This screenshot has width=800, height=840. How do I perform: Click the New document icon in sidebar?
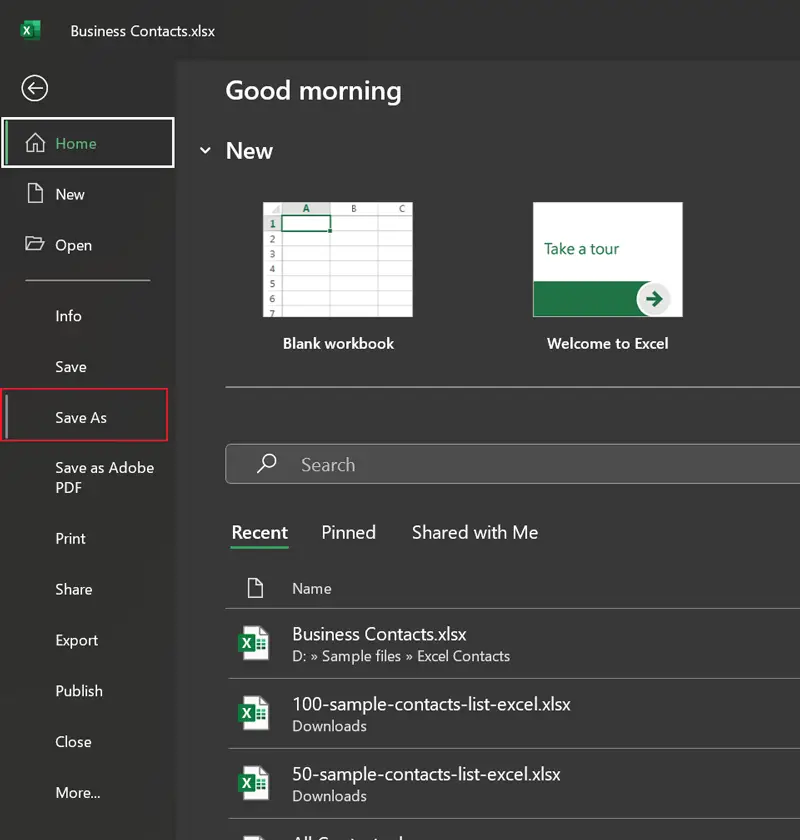click(x=35, y=194)
